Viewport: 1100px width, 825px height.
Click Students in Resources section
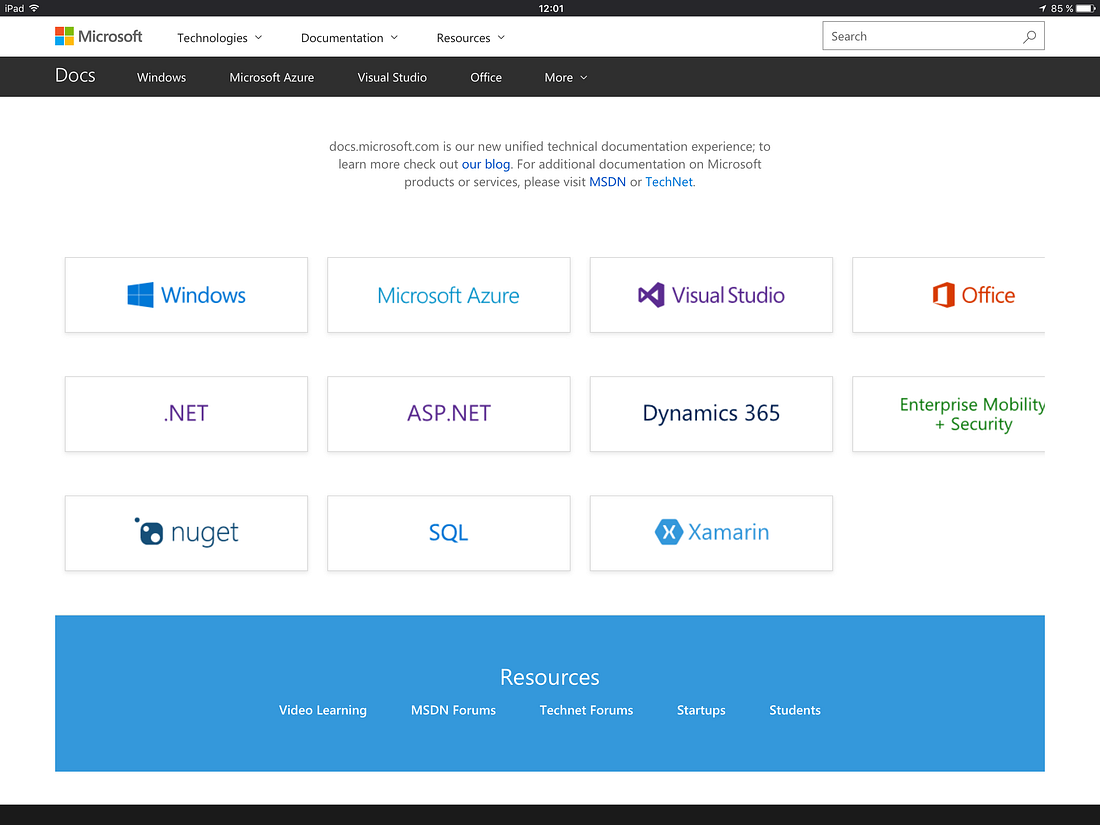795,710
